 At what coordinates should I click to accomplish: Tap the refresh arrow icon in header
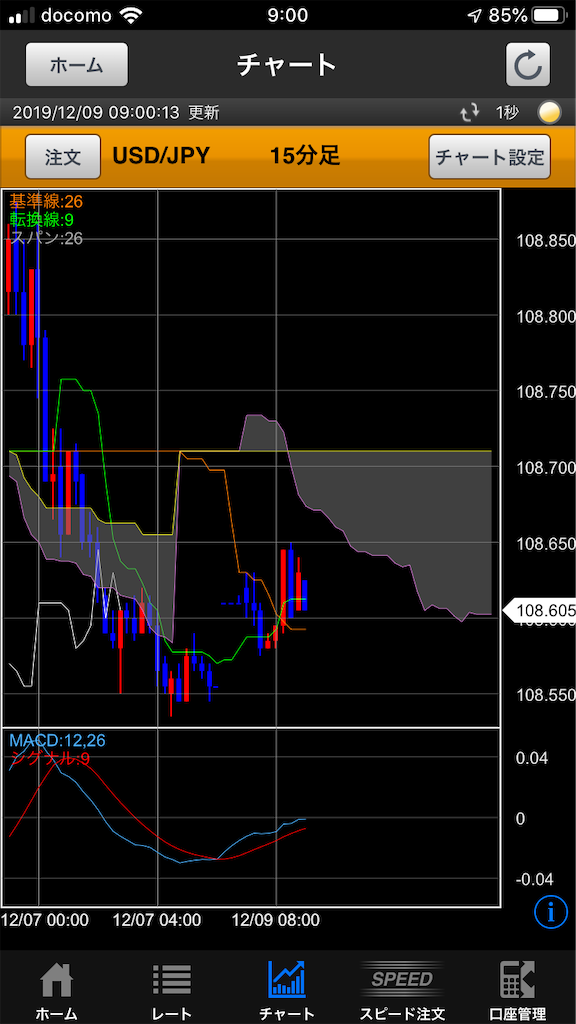[x=528, y=64]
